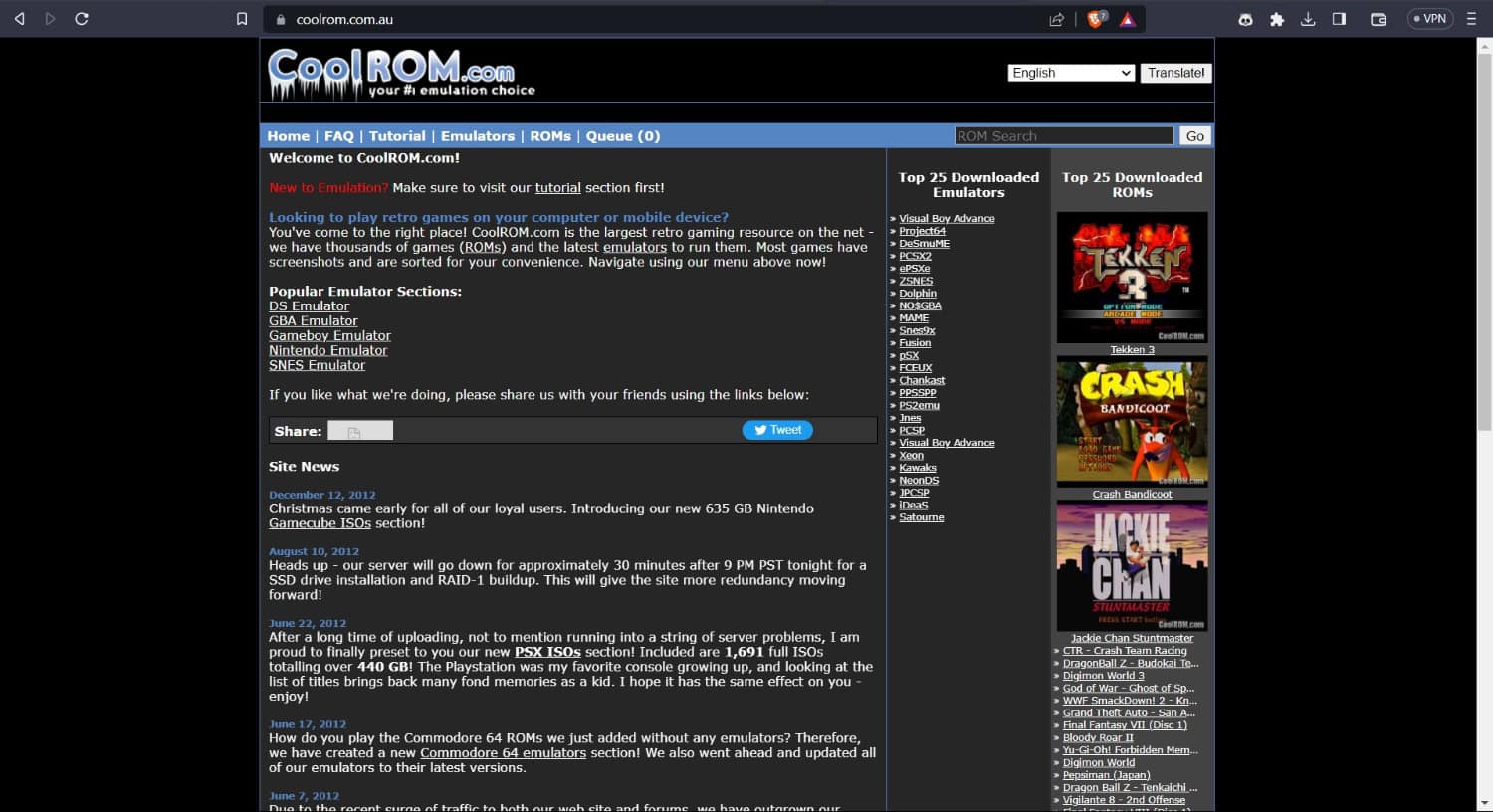Open the FAQ menu item

coord(338,136)
